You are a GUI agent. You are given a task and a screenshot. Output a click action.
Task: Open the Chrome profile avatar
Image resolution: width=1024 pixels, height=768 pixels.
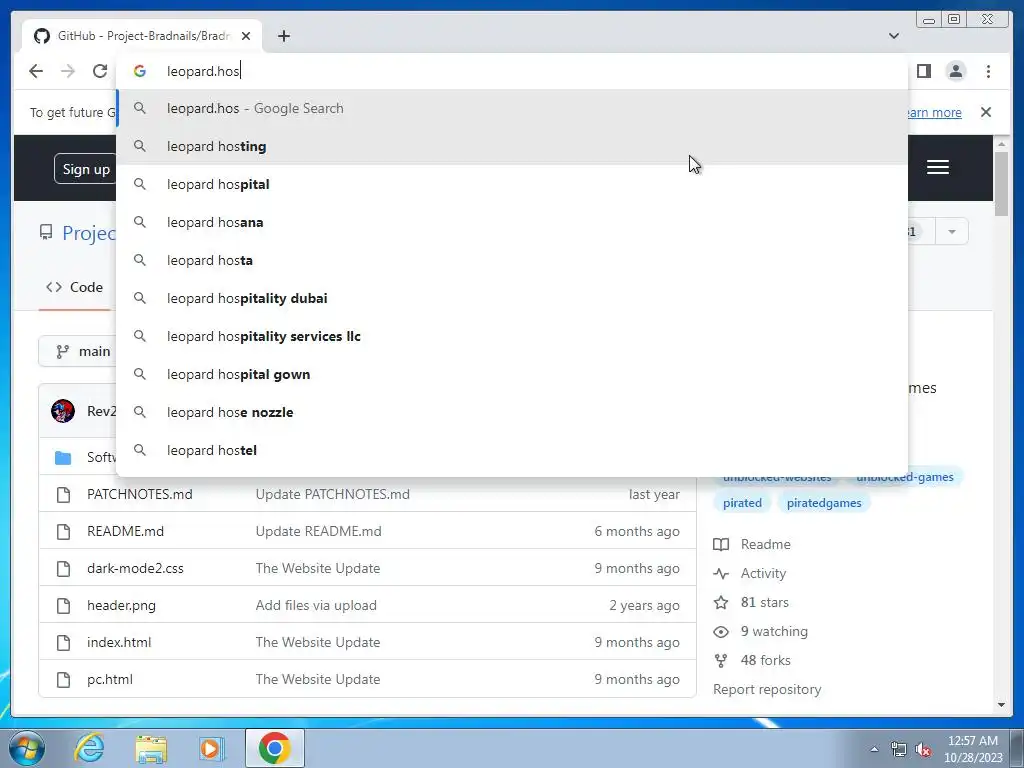(955, 71)
